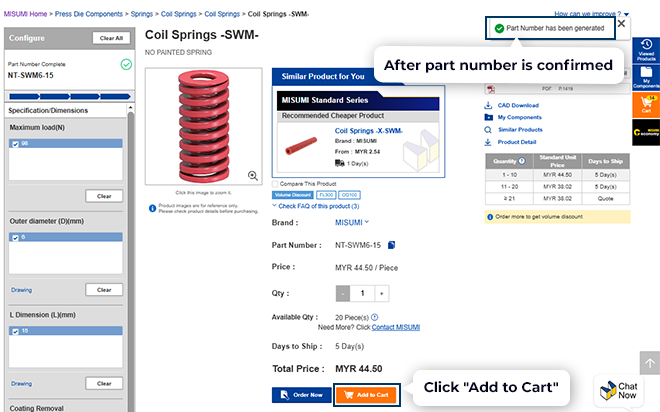
Task: Open the Product Detail link
Action: click(x=517, y=142)
